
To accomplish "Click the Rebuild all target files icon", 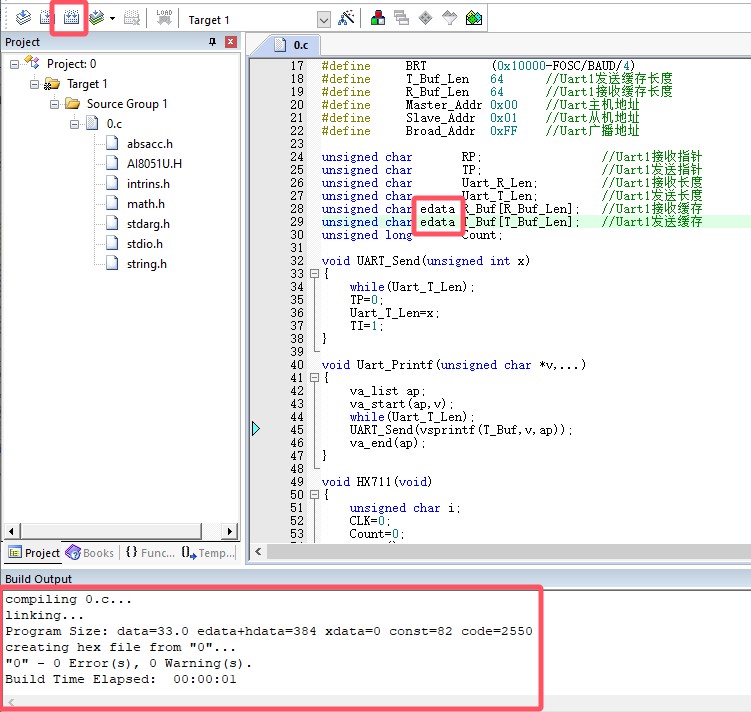I will [x=71, y=18].
